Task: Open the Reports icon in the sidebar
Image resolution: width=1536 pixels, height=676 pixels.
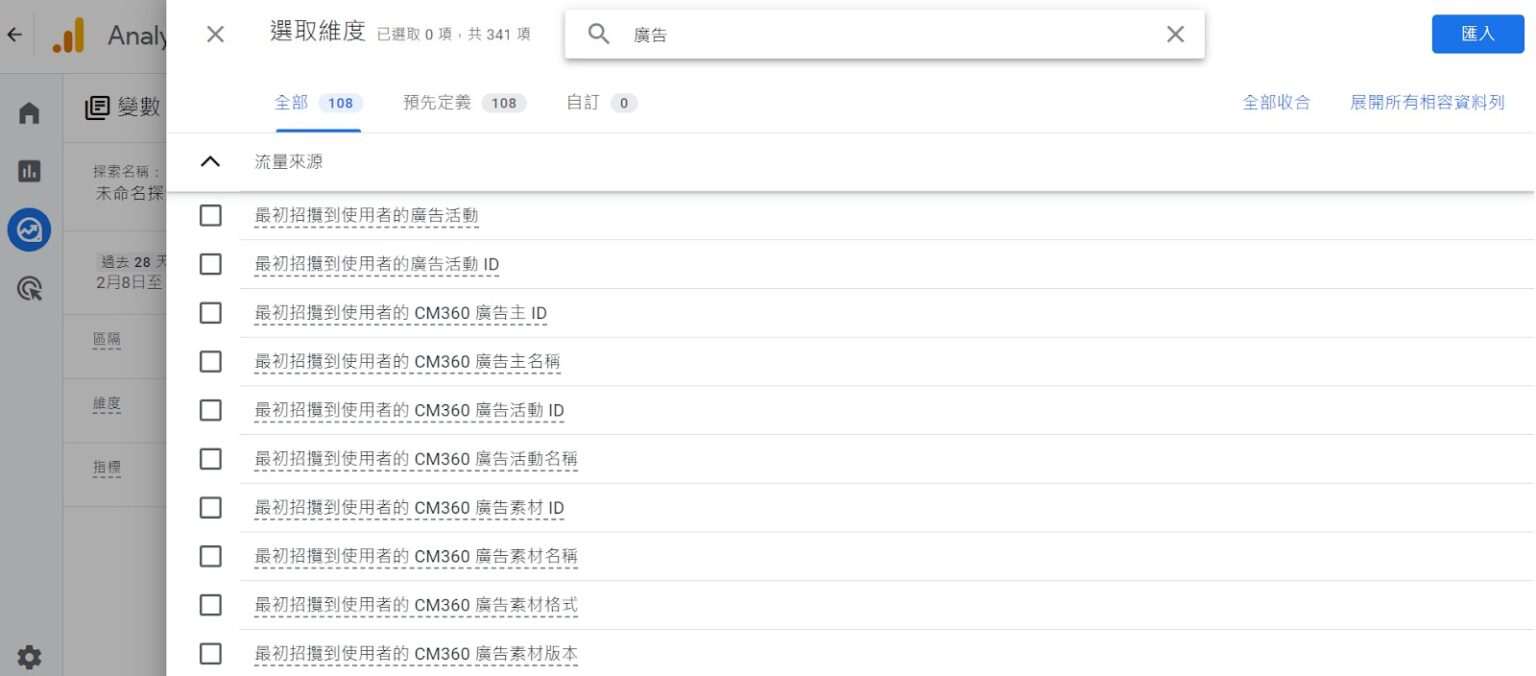Action: (x=29, y=171)
